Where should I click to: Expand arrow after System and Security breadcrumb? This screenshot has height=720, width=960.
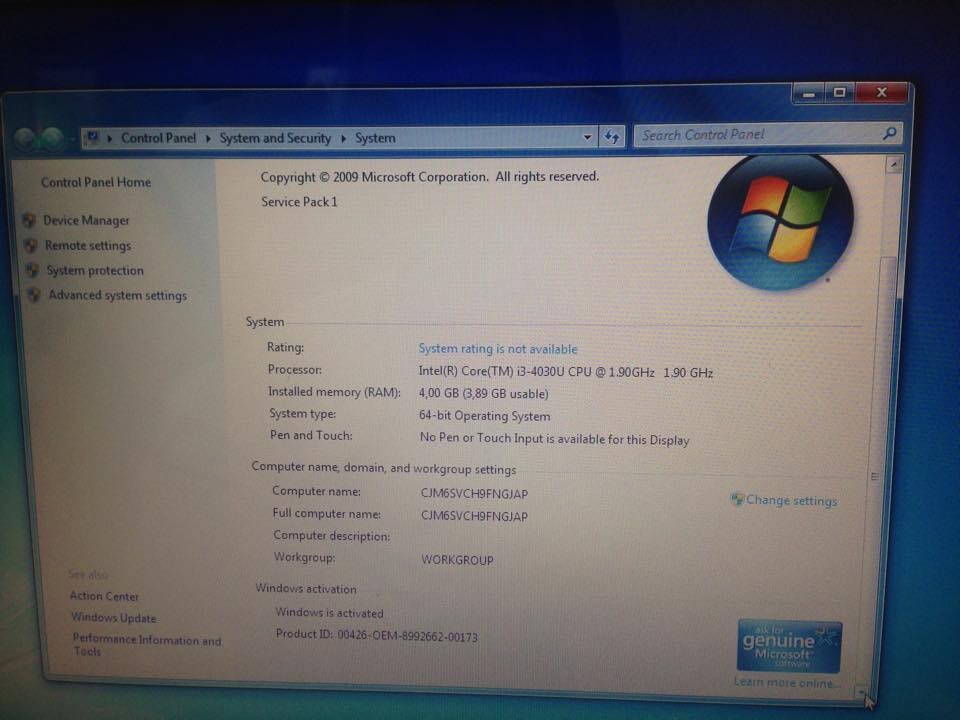pos(343,138)
